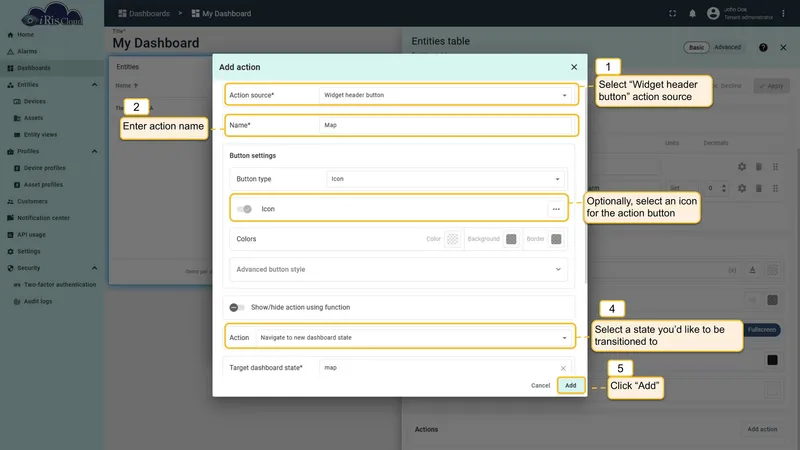Open Asset profiles in the sidebar
Screen dimensions: 800x450
(x=52, y=185)
